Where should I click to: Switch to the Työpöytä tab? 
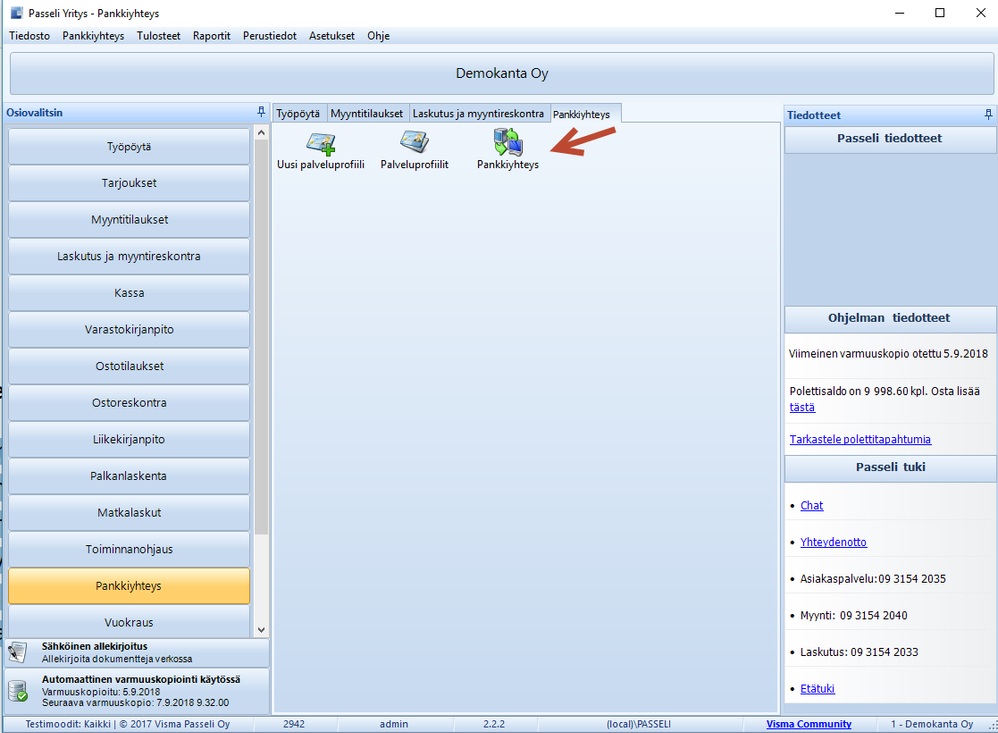[x=299, y=113]
